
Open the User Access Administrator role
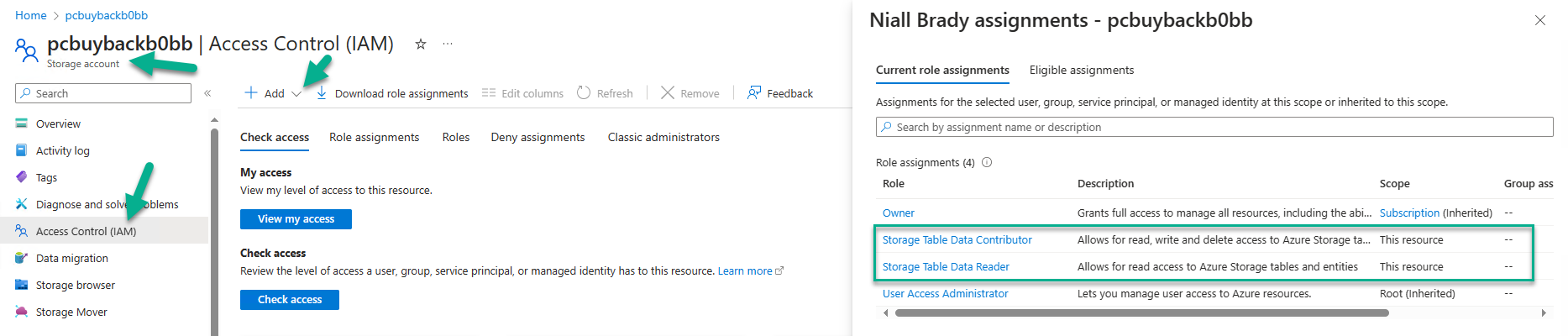(946, 293)
